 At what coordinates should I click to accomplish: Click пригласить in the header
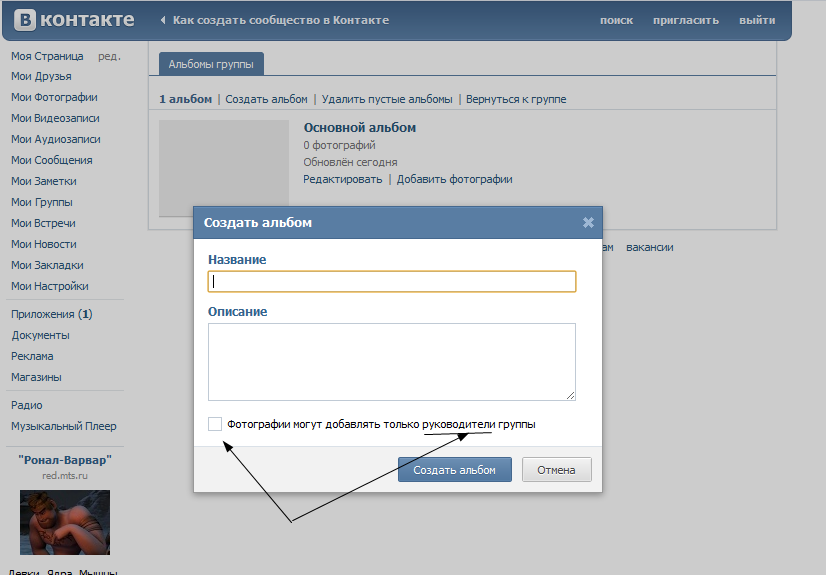(685, 21)
